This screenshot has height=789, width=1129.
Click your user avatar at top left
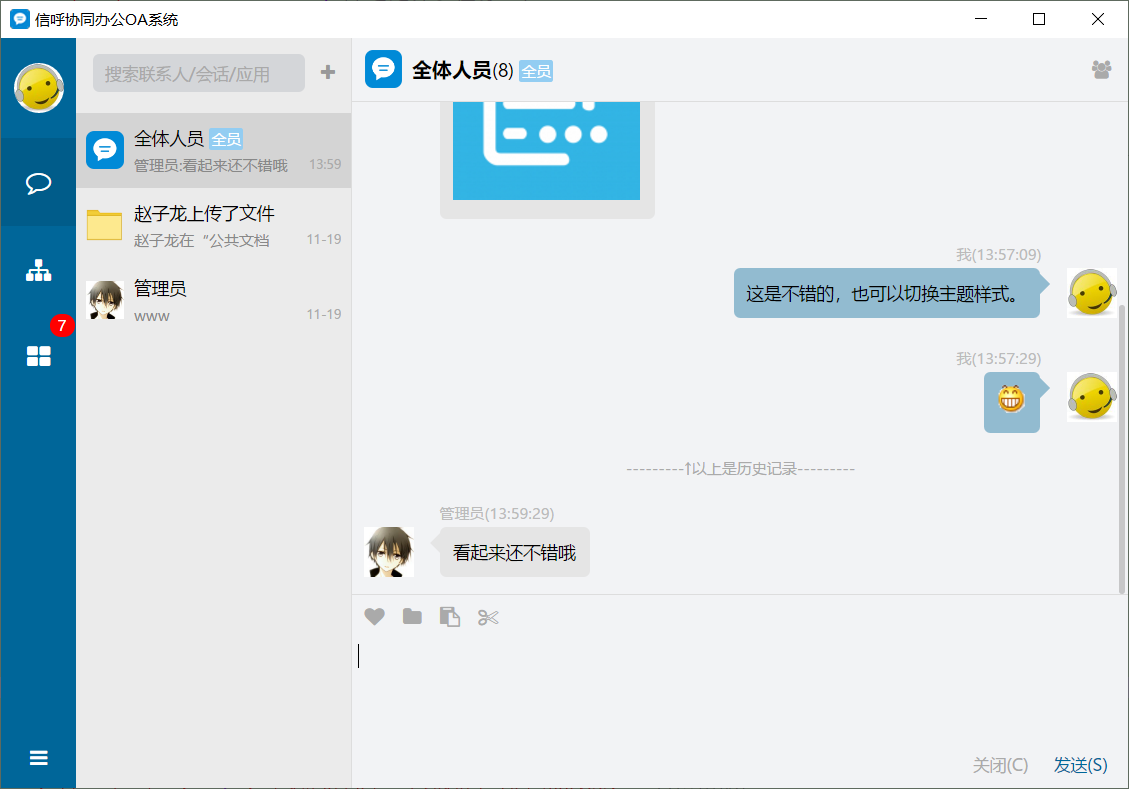38,88
